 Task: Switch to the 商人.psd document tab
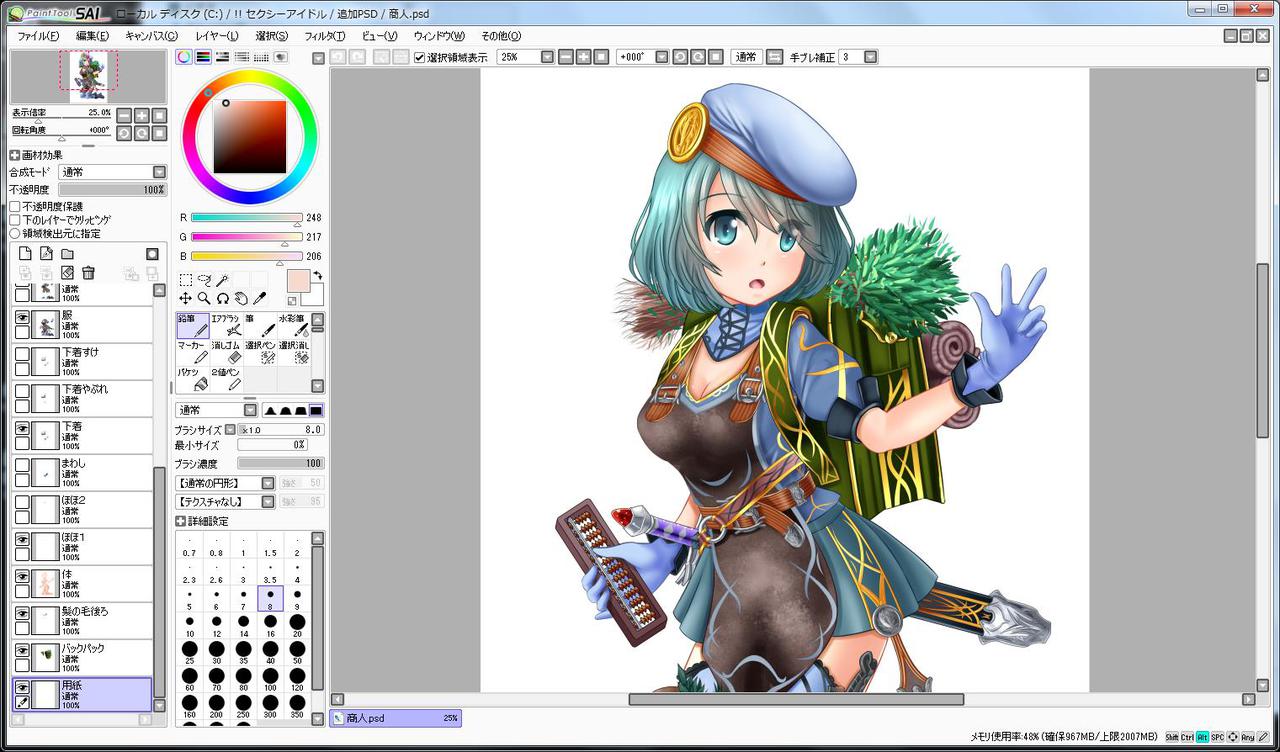(396, 718)
